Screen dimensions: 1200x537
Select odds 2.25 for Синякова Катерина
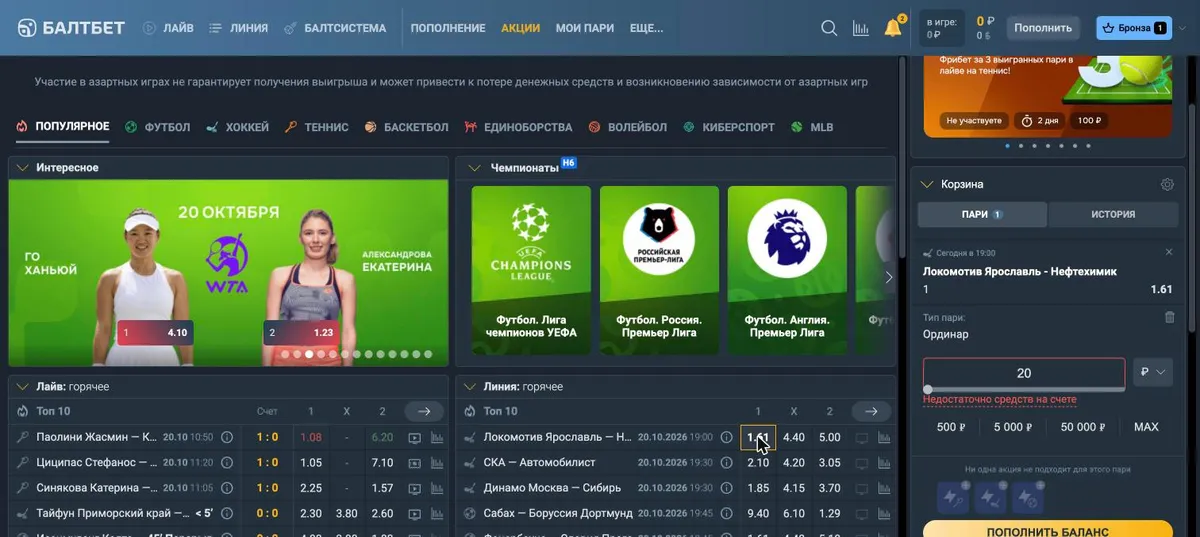tap(311, 488)
